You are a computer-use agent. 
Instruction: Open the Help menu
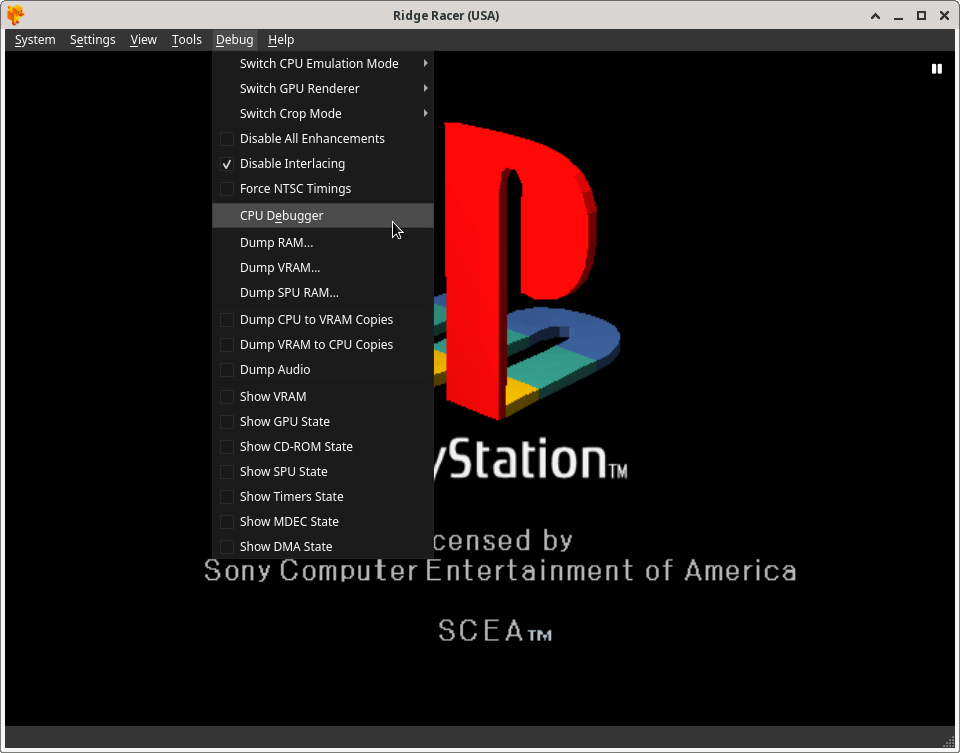pyautogui.click(x=281, y=40)
